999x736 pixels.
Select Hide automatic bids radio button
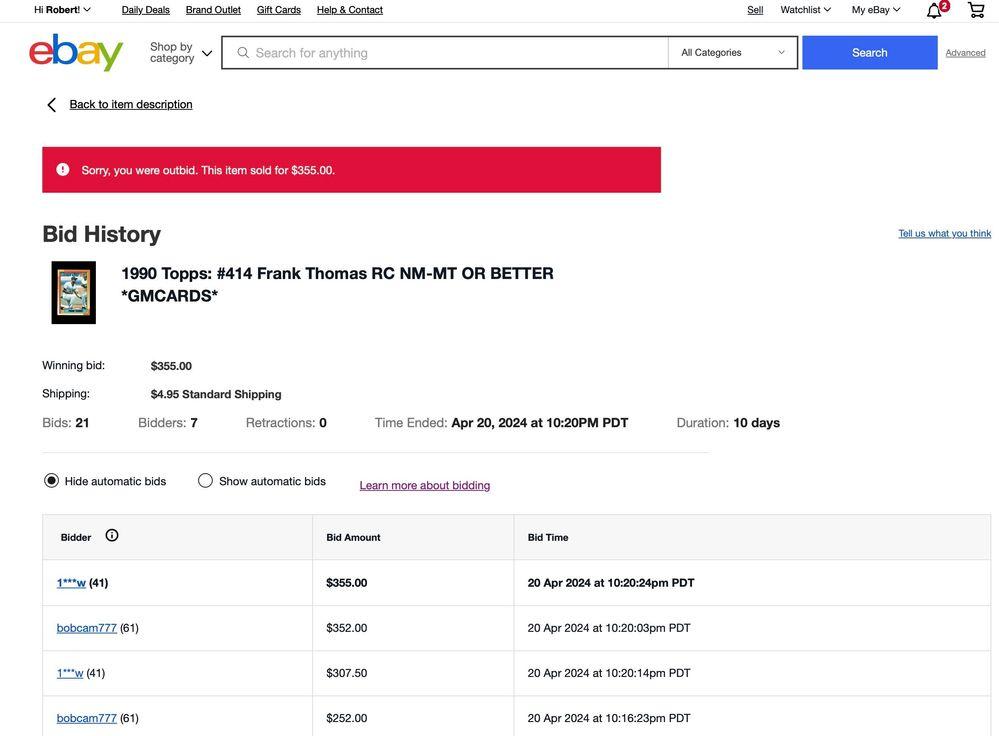click(52, 480)
